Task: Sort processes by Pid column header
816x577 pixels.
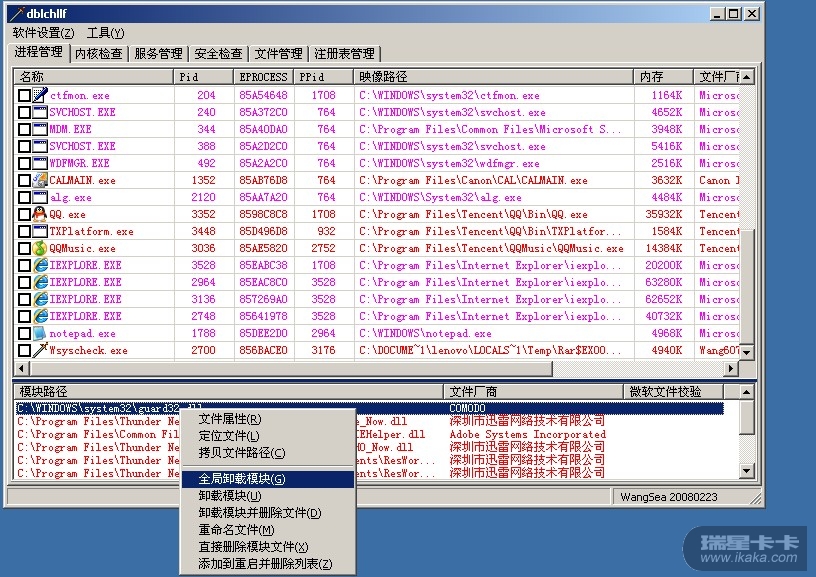Action: pyautogui.click(x=203, y=77)
